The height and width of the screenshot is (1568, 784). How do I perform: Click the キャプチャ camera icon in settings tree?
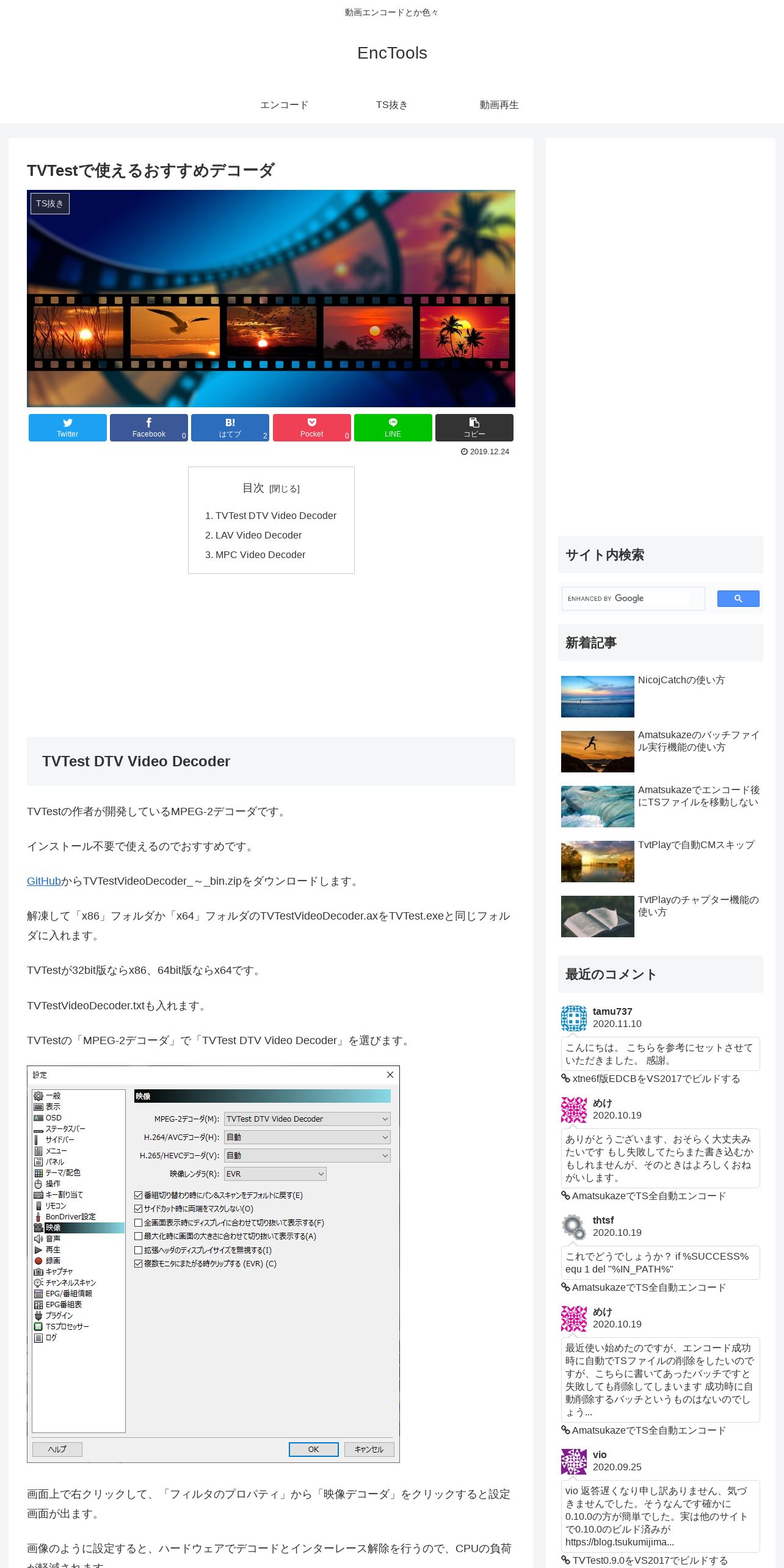tap(38, 1271)
